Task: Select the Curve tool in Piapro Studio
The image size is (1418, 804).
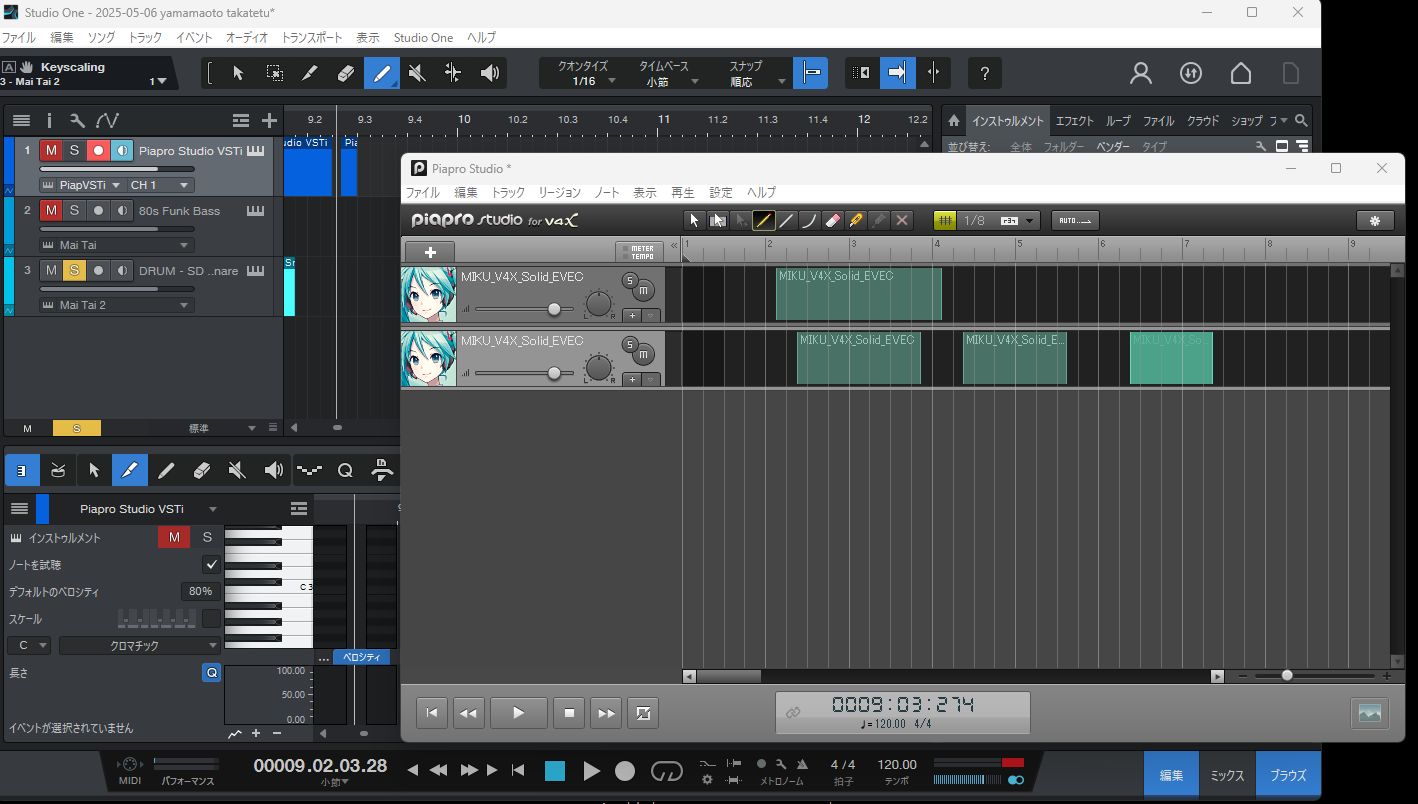Action: (810, 221)
